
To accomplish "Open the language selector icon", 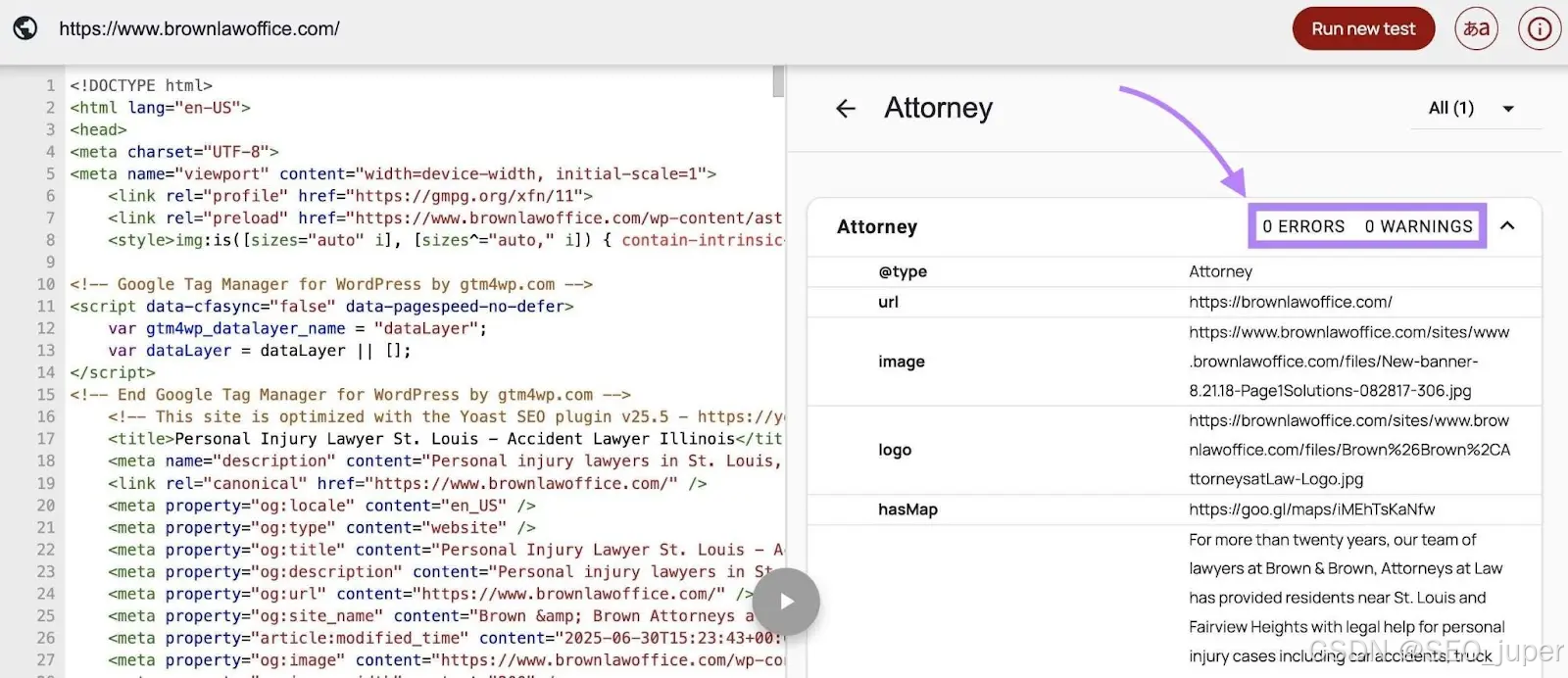I will pos(1477,28).
